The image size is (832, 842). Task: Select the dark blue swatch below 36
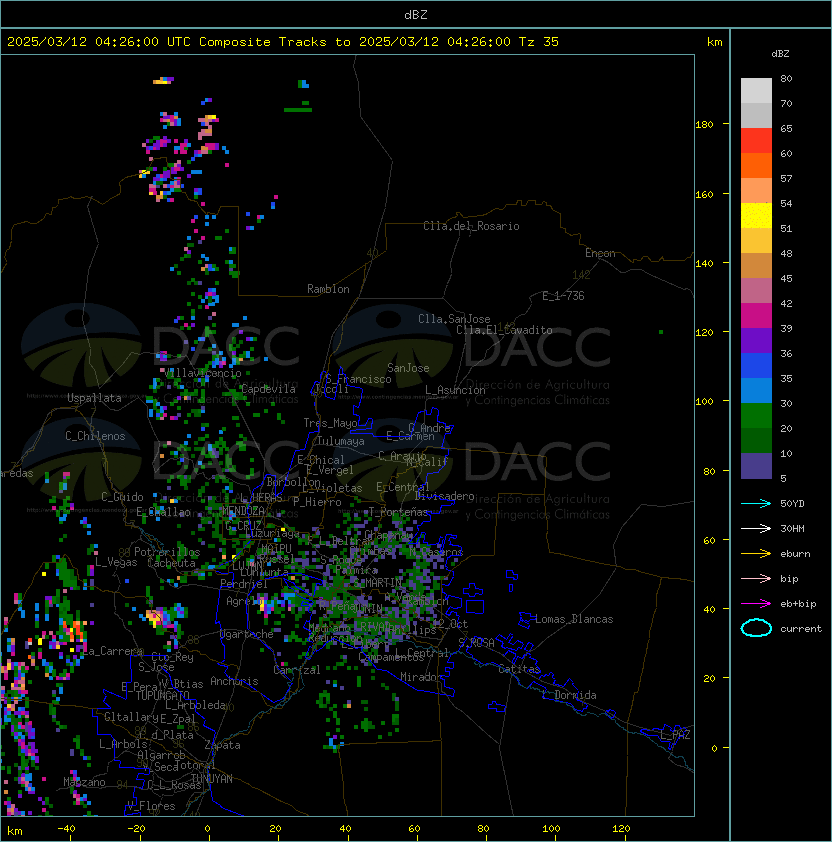(x=756, y=366)
